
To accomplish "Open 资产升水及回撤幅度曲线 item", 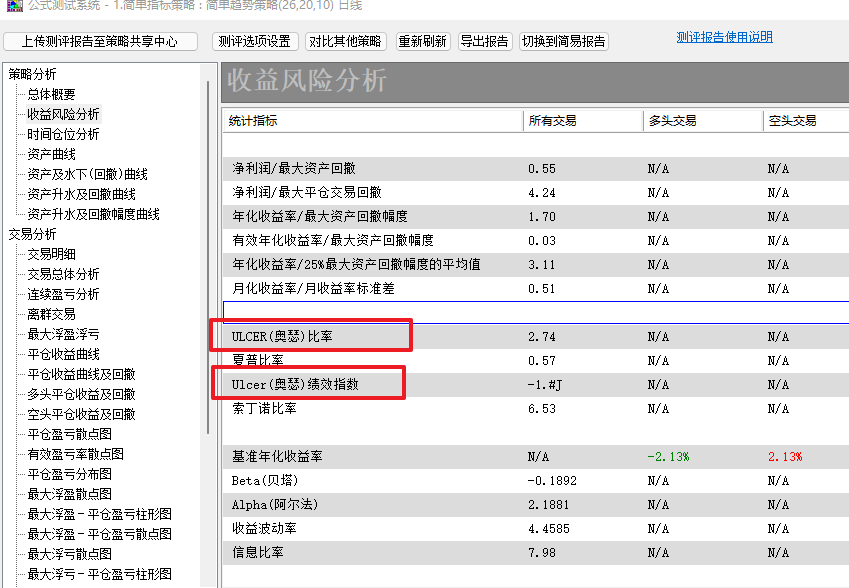I will (x=94, y=214).
